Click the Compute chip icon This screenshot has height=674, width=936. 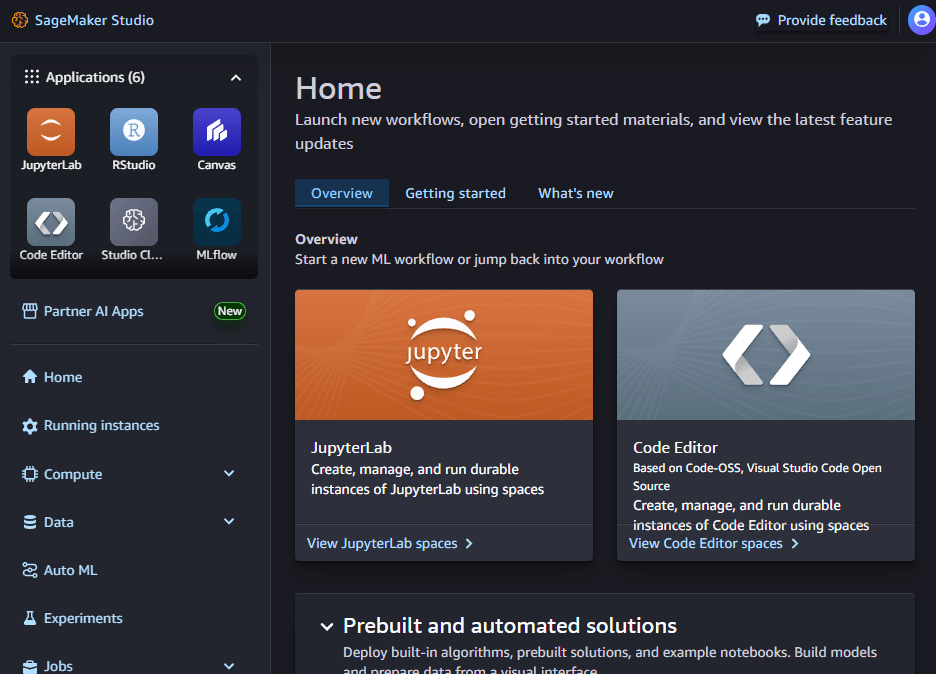point(30,474)
